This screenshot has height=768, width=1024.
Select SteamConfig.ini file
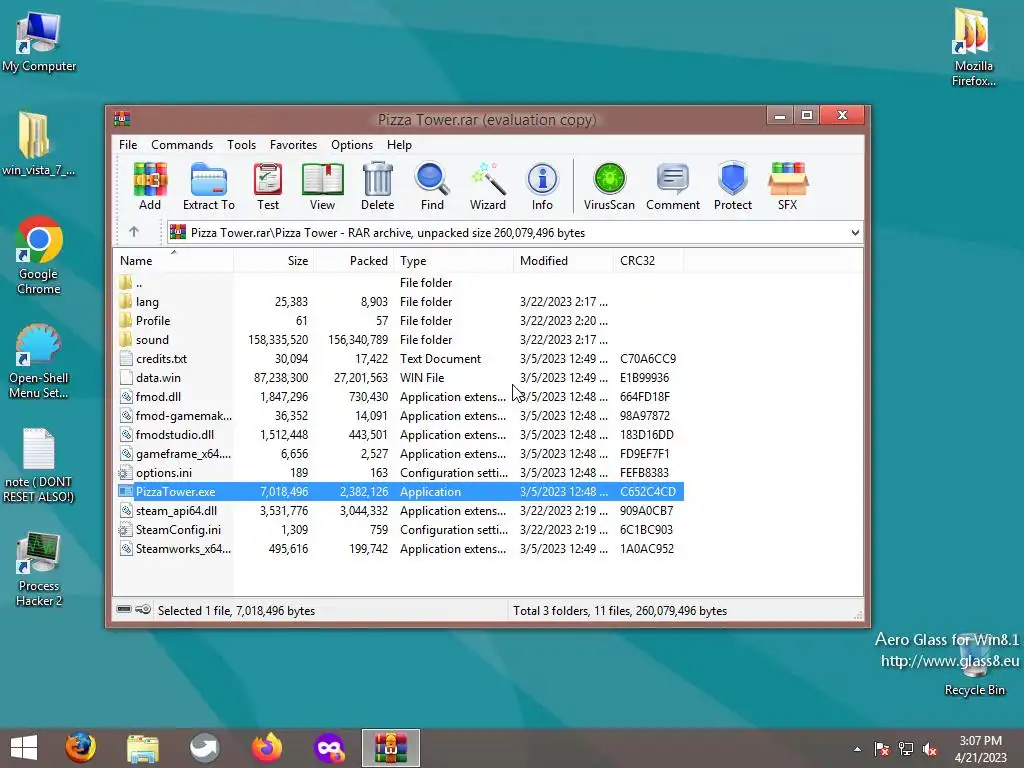click(400, 530)
